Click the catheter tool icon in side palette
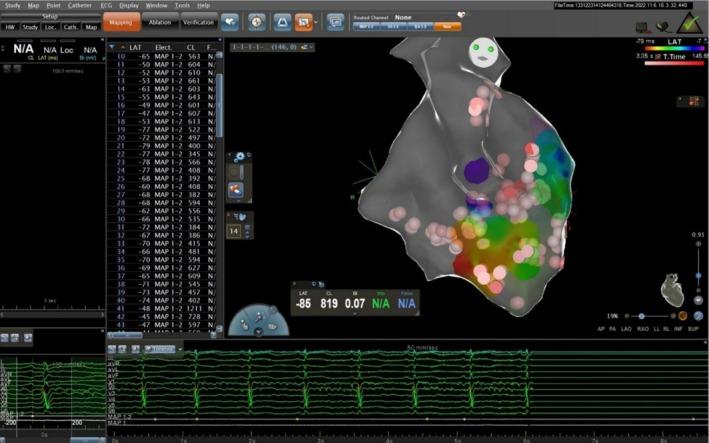709x443 pixels. [237, 189]
